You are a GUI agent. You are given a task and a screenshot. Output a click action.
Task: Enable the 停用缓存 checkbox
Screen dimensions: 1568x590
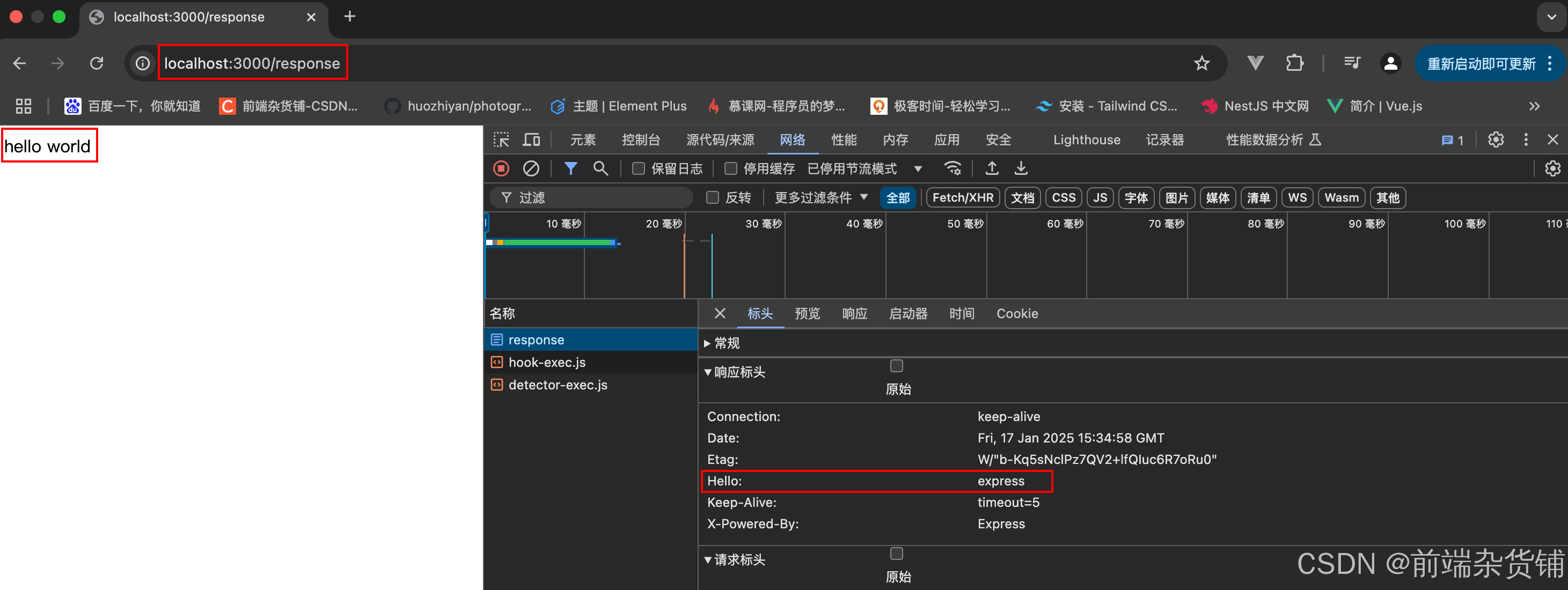pyautogui.click(x=730, y=168)
